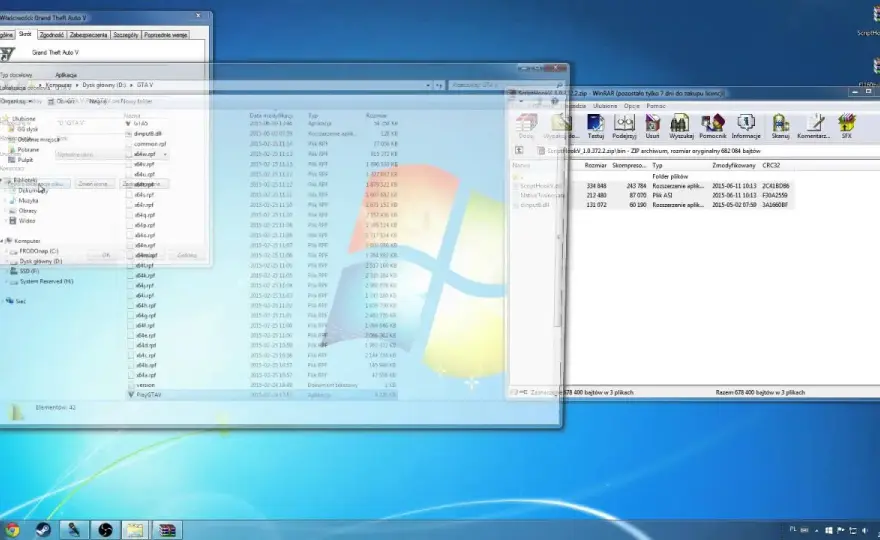Select the version file in Explorer
Image resolution: width=880 pixels, height=540 pixels.
click(x=145, y=385)
